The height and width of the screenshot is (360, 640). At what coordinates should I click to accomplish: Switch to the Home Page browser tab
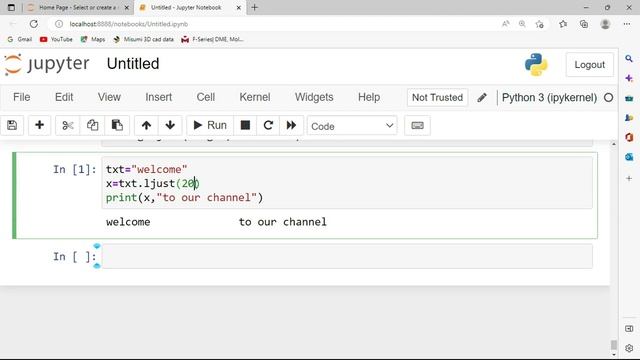click(x=78, y=7)
